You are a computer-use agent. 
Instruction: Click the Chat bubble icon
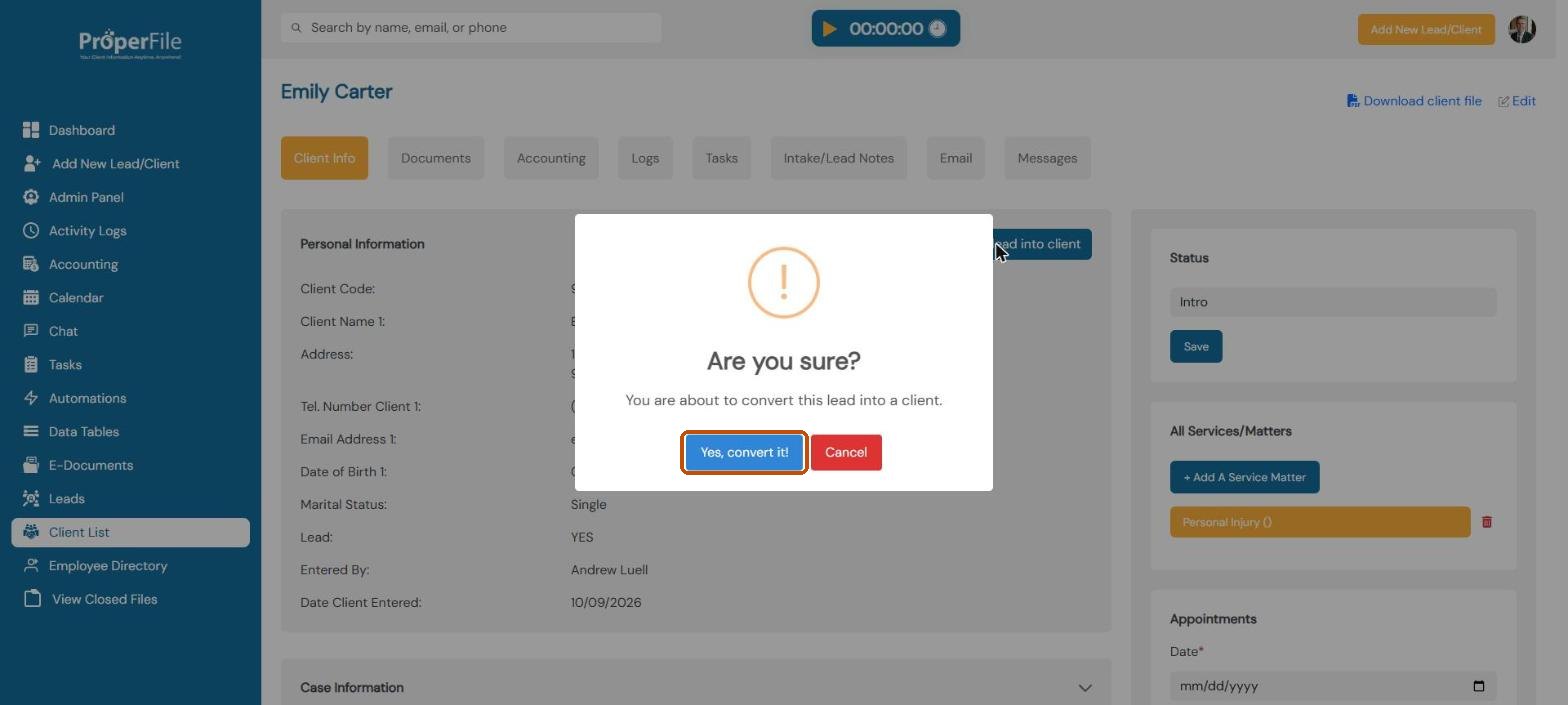[x=31, y=331]
